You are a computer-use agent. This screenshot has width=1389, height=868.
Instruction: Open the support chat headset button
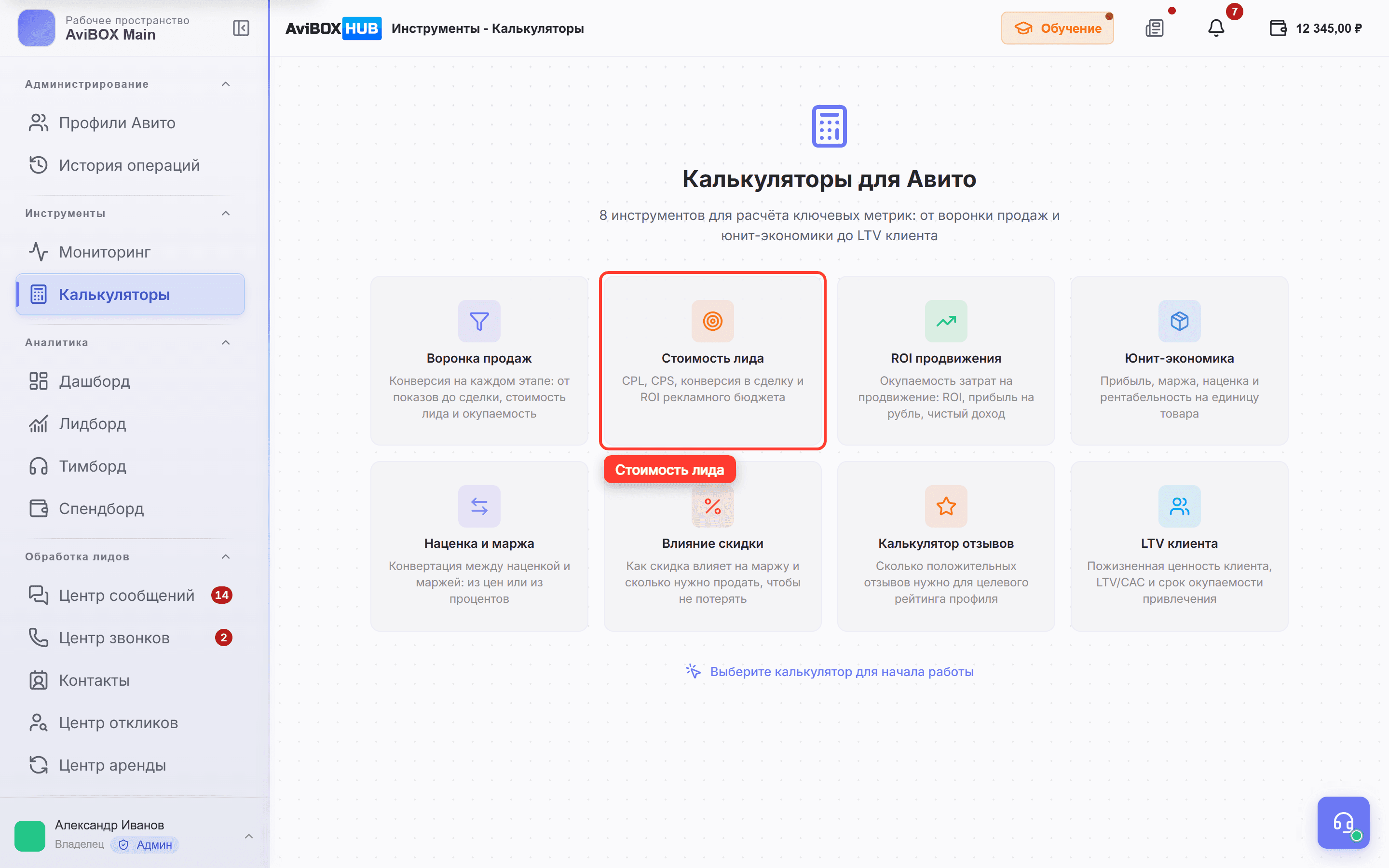click(1343, 823)
